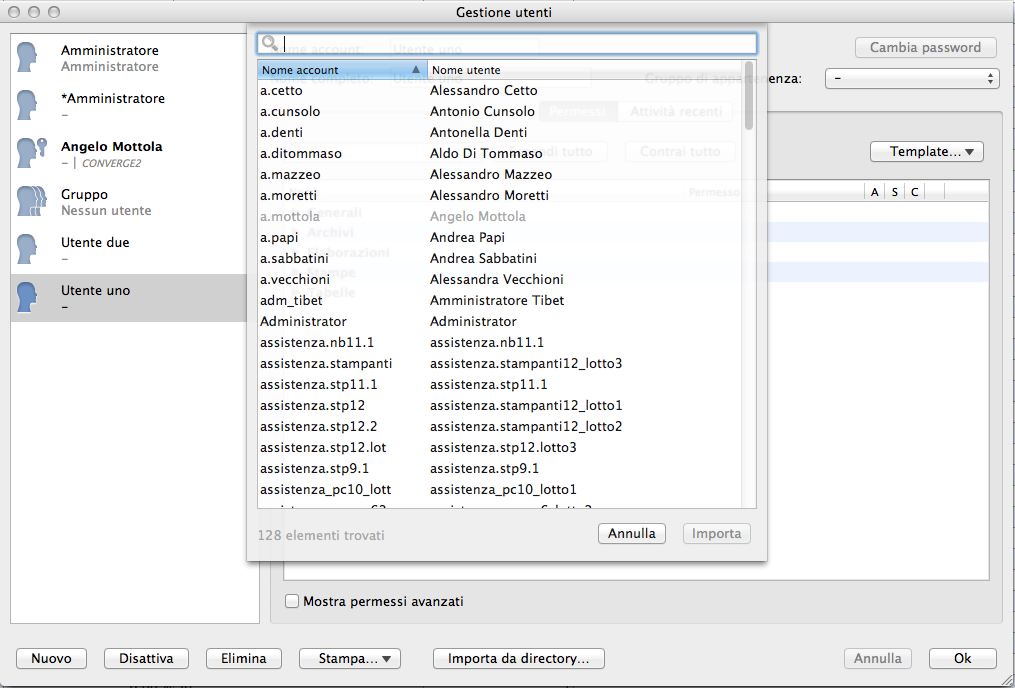The height and width of the screenshot is (688, 1015).
Task: Click inside the directory search field
Action: click(x=515, y=44)
